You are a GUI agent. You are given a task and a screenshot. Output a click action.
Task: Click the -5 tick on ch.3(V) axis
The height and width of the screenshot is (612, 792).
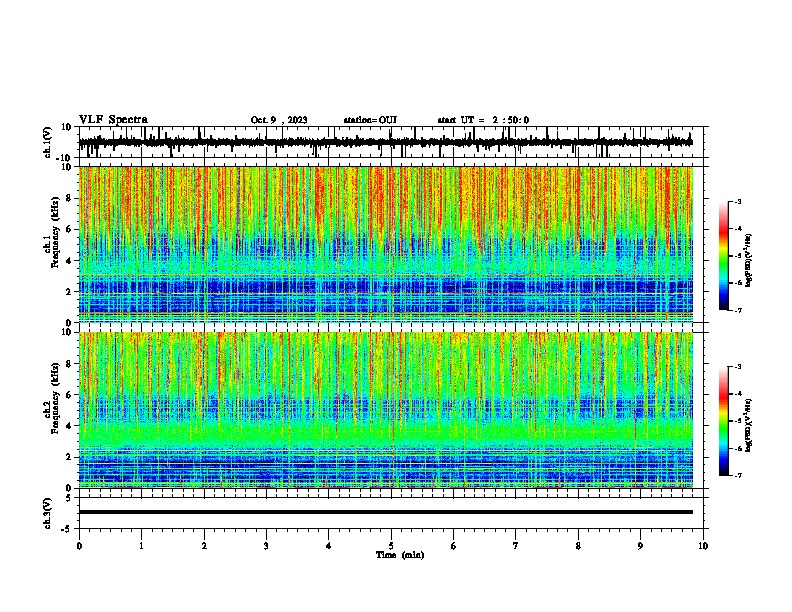tap(67, 529)
